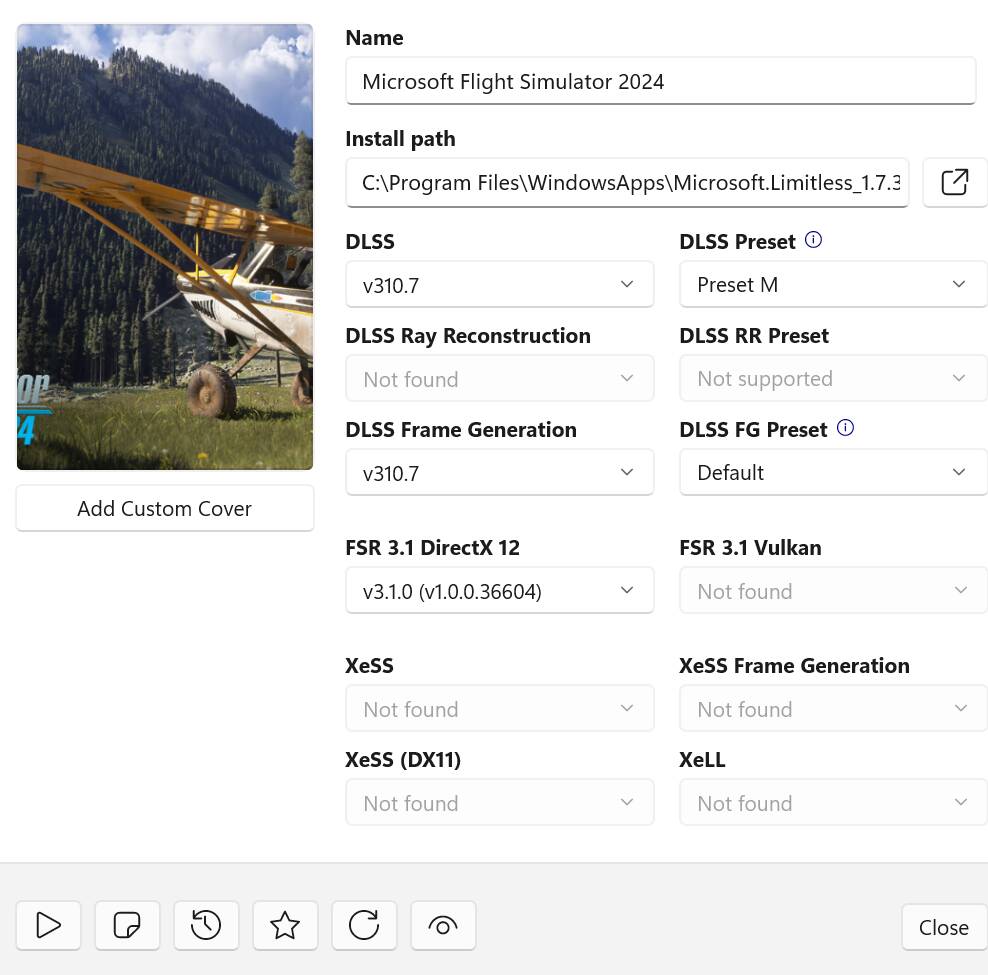
Task: Click the DLSS FG Preset info icon
Action: [x=845, y=428]
